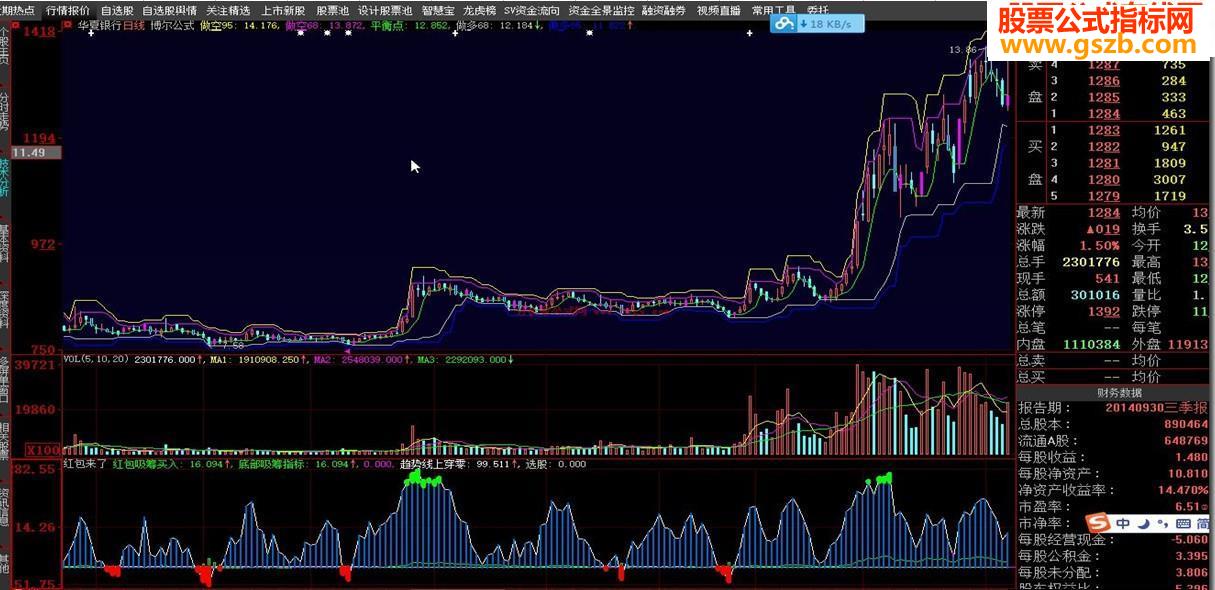Toggle Sogou Chinese/English mode 中

coord(1122,523)
